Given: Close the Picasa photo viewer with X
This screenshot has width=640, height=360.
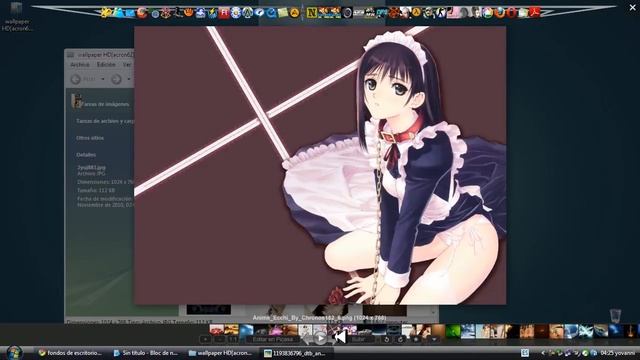Looking at the screenshot, I should (632, 7).
